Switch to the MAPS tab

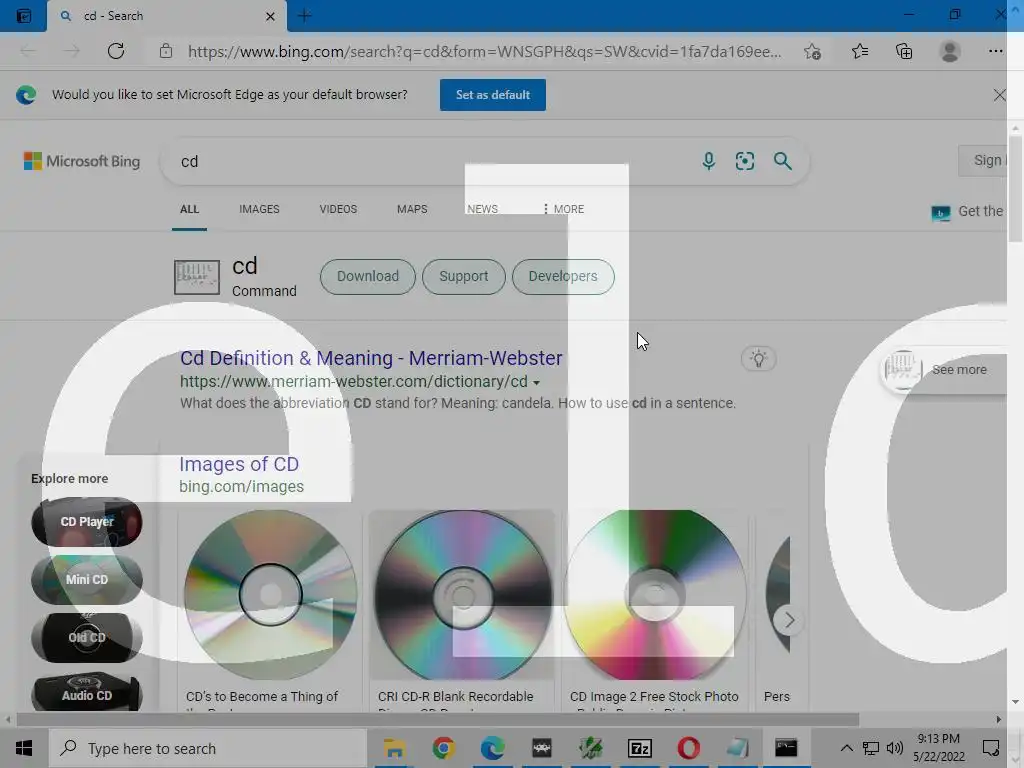coord(412,209)
